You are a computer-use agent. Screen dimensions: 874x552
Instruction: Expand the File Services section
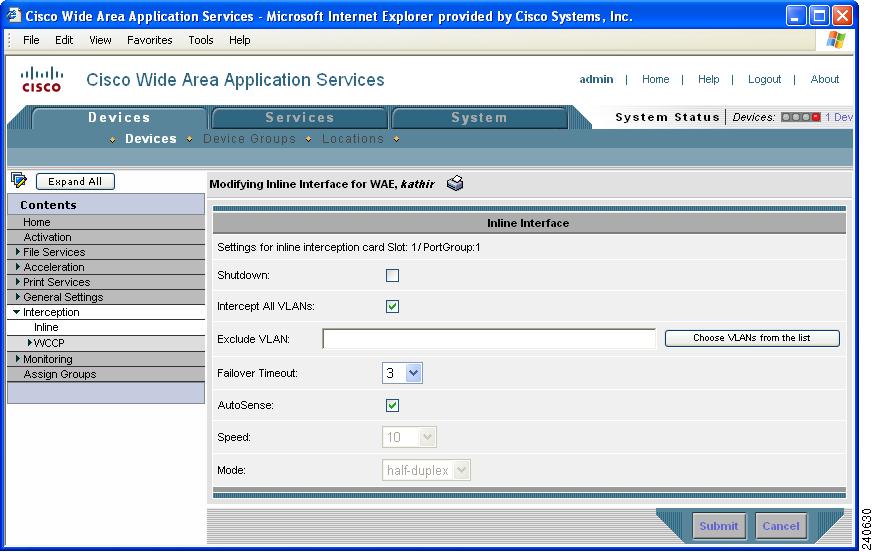(x=18, y=252)
